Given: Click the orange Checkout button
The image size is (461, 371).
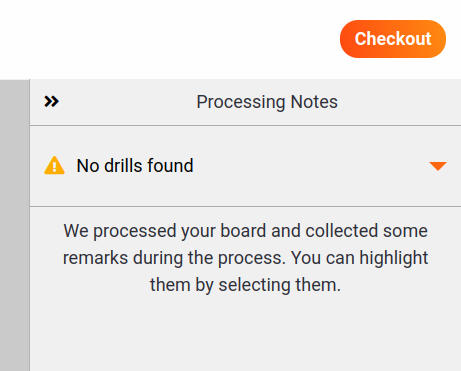Looking at the screenshot, I should point(393,39).
